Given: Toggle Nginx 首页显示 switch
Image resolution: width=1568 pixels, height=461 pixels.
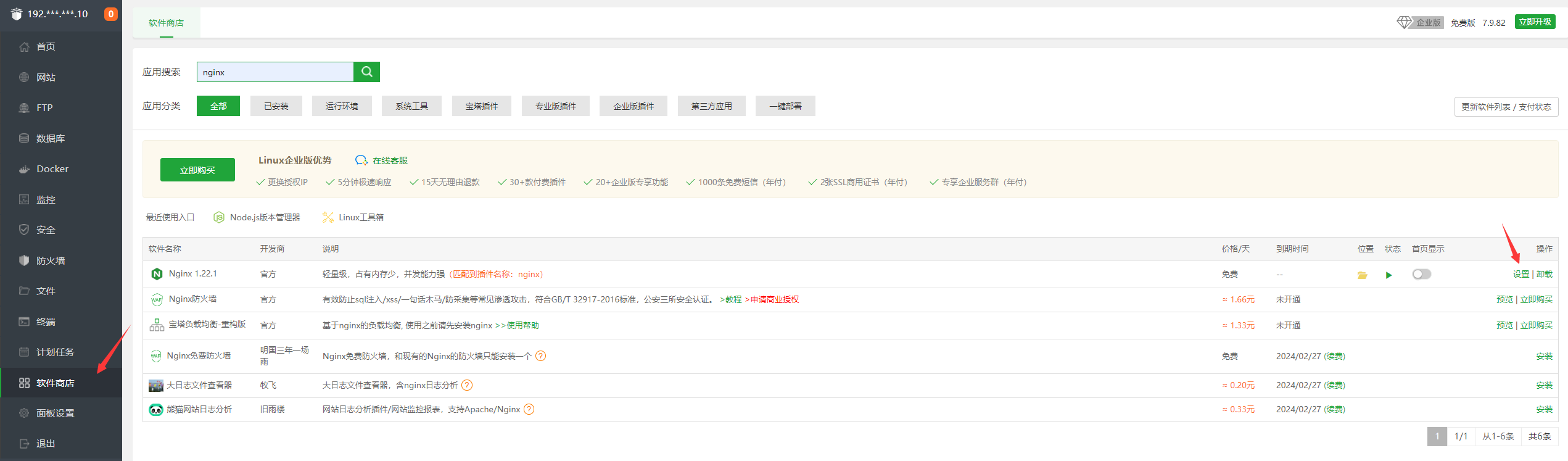Looking at the screenshot, I should tap(1421, 274).
